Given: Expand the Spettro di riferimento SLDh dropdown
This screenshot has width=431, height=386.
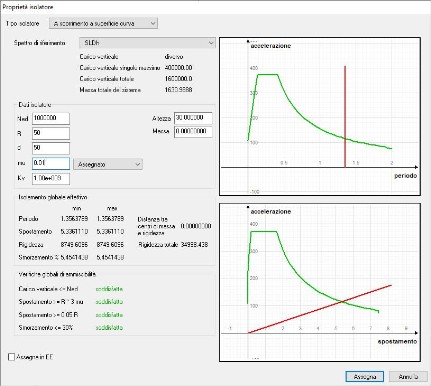Looking at the screenshot, I should pyautogui.click(x=147, y=43).
